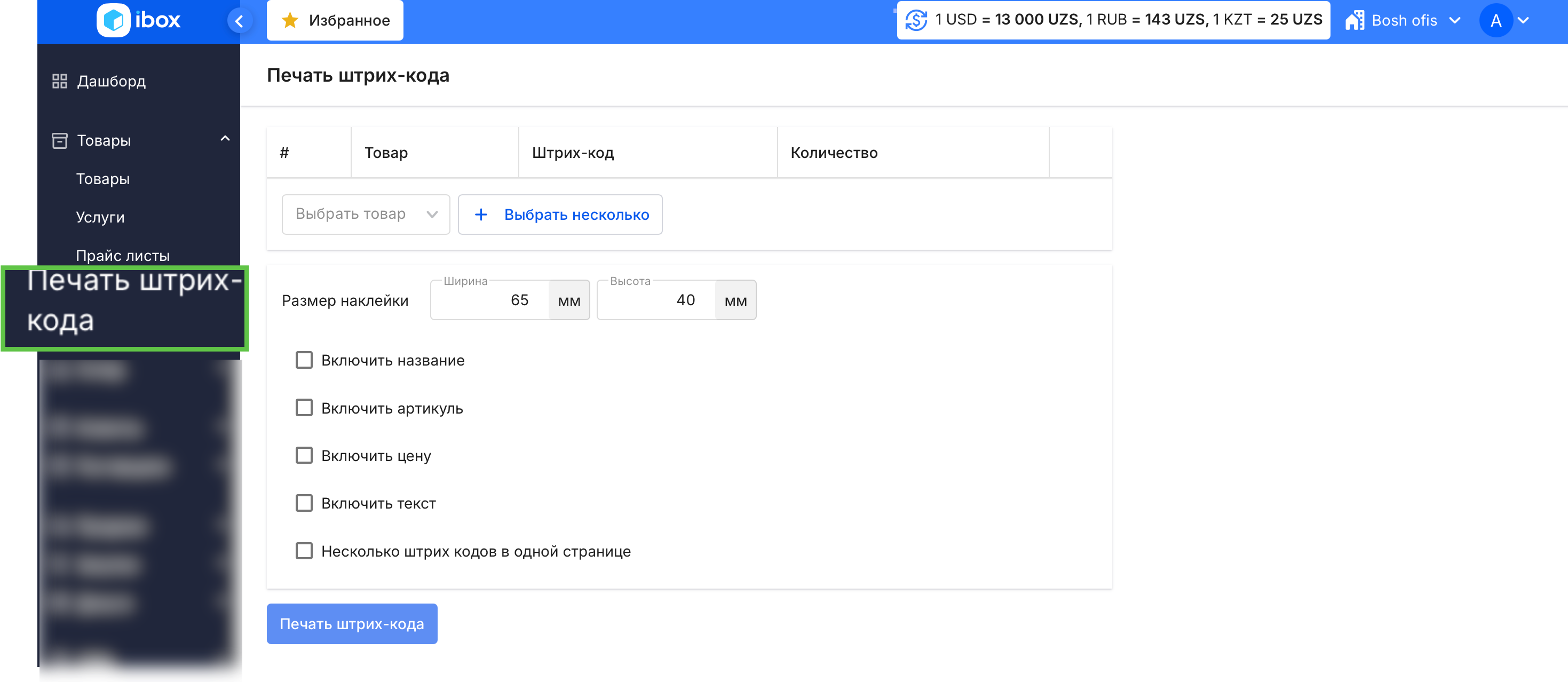The width and height of the screenshot is (1568, 682).
Task: Click the Bosh ofis building icon
Action: point(1355,20)
